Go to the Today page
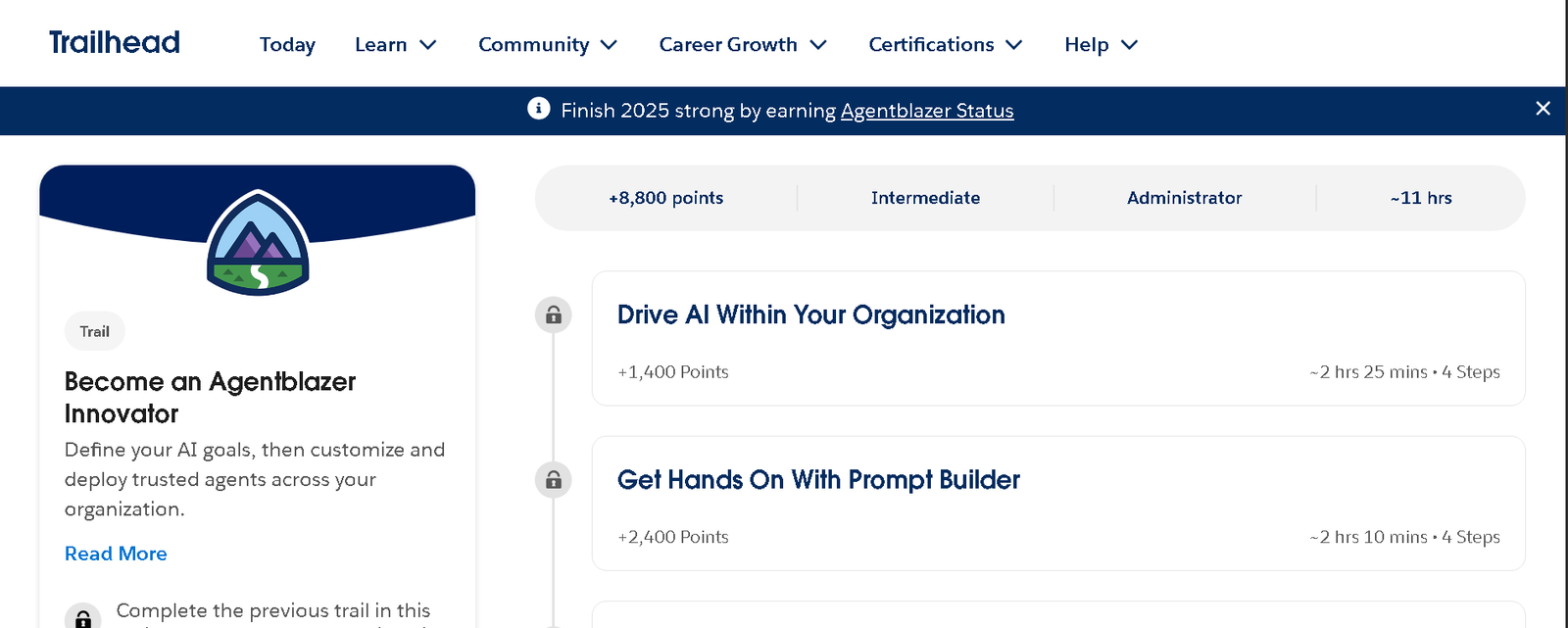1568x628 pixels. tap(287, 45)
